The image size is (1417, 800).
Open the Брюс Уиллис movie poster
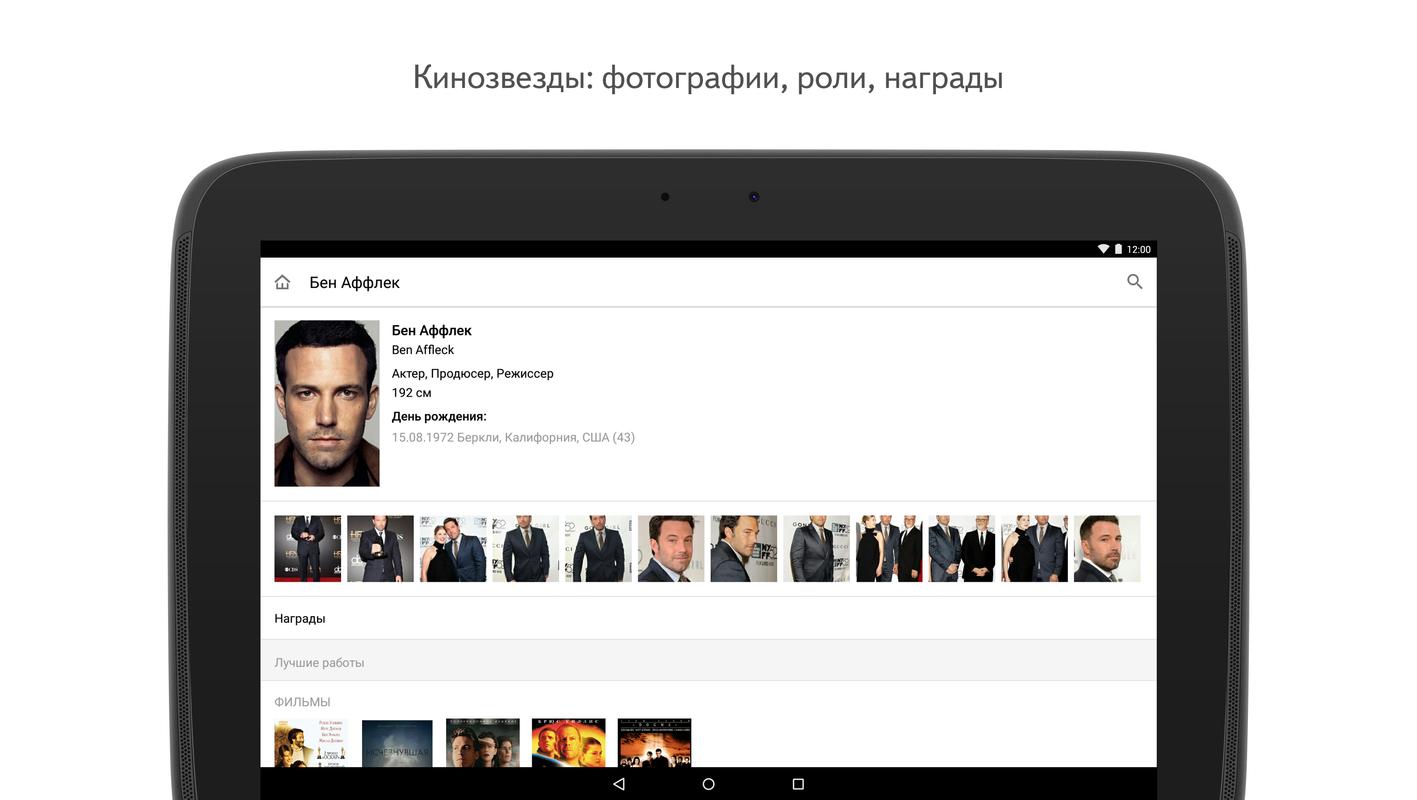(568, 743)
